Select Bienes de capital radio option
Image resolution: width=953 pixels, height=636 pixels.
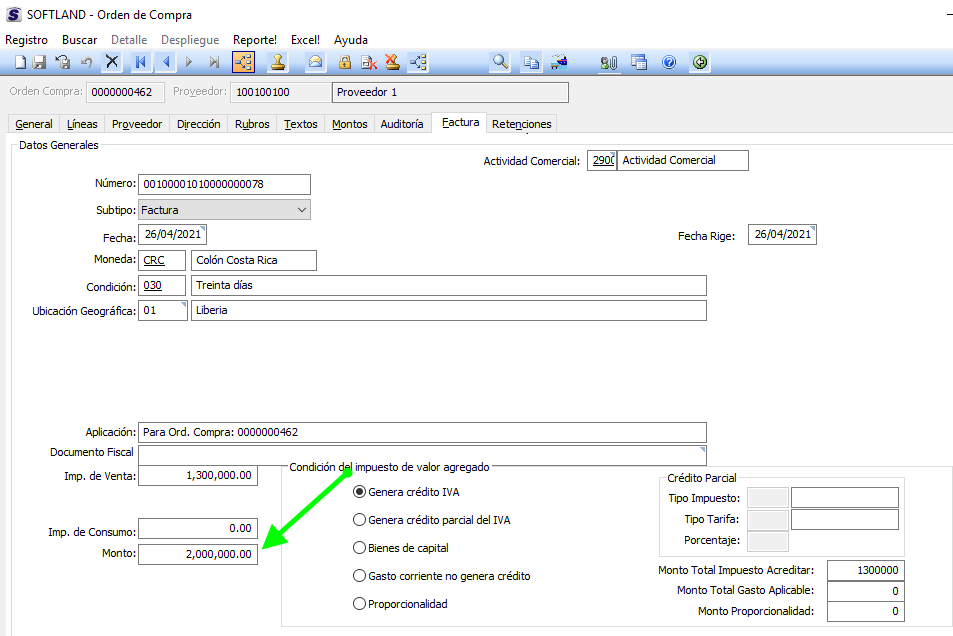pos(360,548)
